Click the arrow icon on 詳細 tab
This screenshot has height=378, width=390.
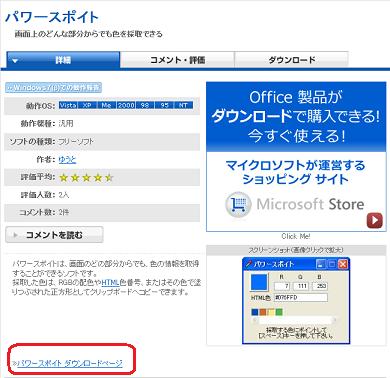pyautogui.click(x=15, y=61)
